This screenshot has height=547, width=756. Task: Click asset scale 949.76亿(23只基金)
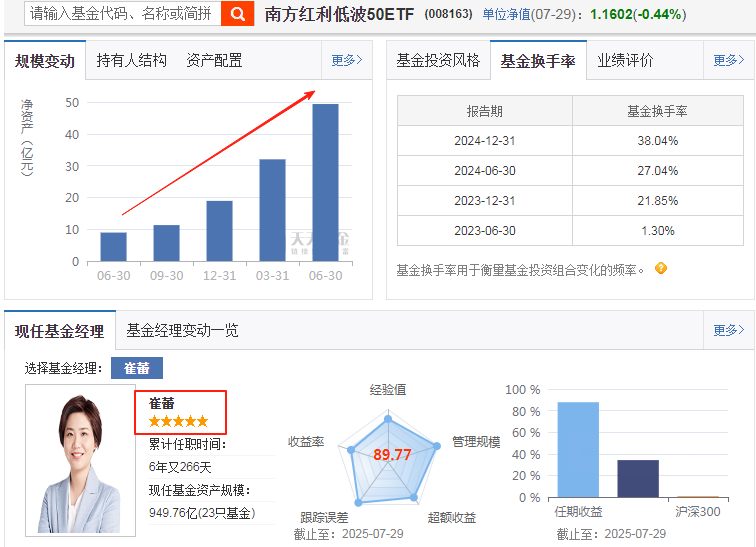pos(202,513)
